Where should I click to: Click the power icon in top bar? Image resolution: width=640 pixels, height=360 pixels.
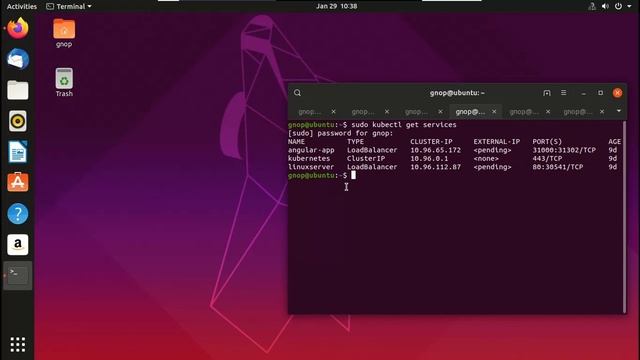tap(618, 6)
